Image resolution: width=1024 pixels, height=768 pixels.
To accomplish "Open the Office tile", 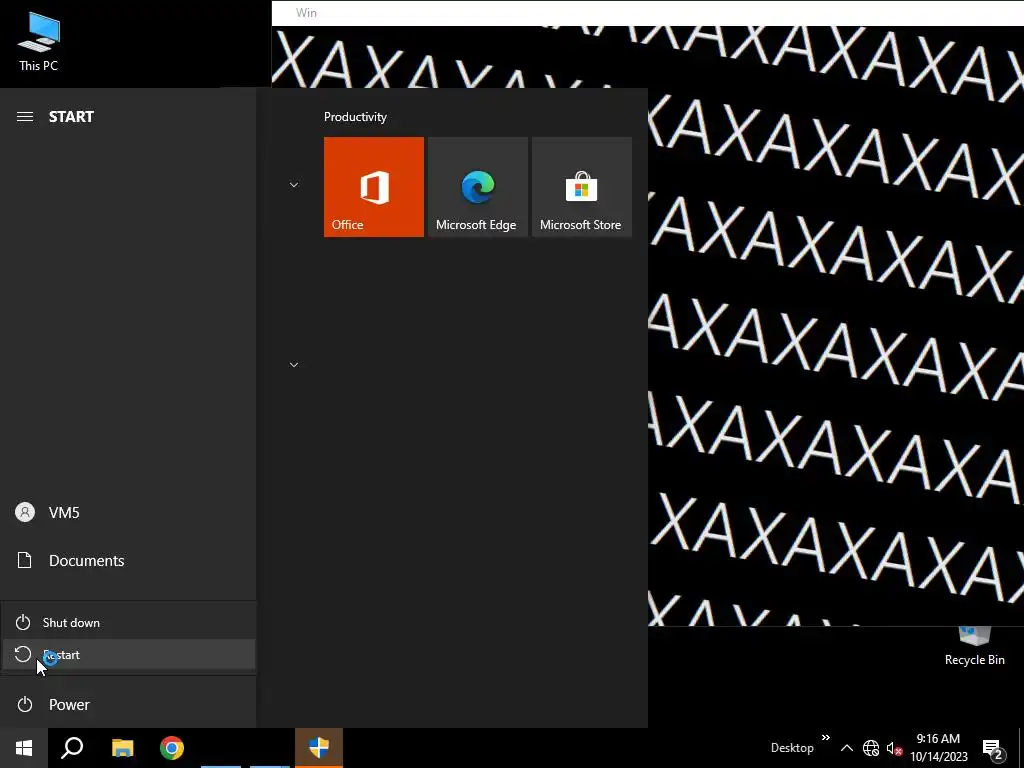I will pyautogui.click(x=374, y=187).
